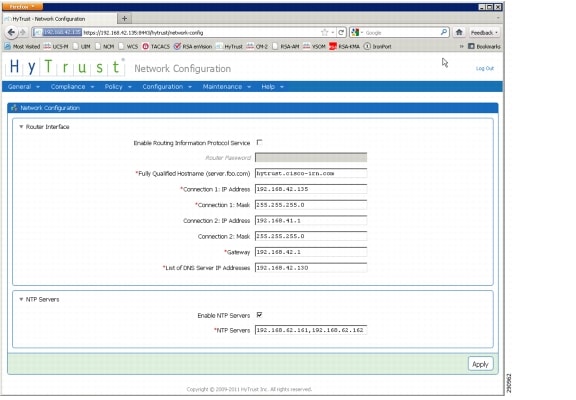This screenshot has height=400, width=576.
Task: Click the disabled Router Password field
Action: point(311,157)
